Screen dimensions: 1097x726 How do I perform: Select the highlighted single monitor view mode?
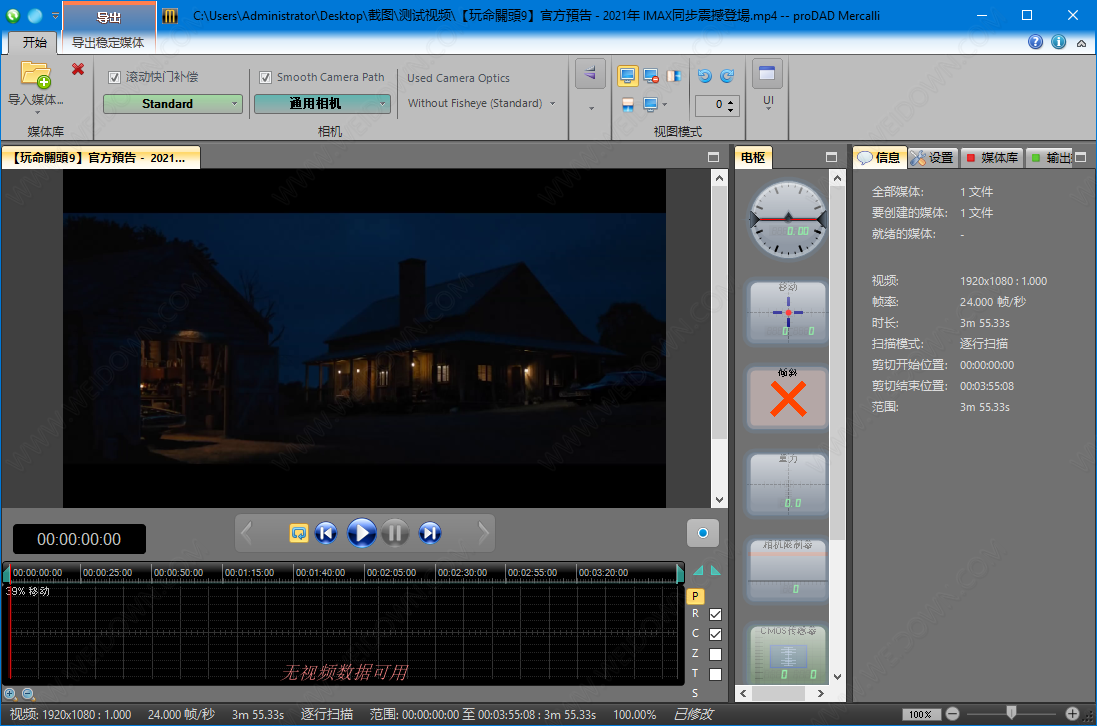(x=628, y=76)
